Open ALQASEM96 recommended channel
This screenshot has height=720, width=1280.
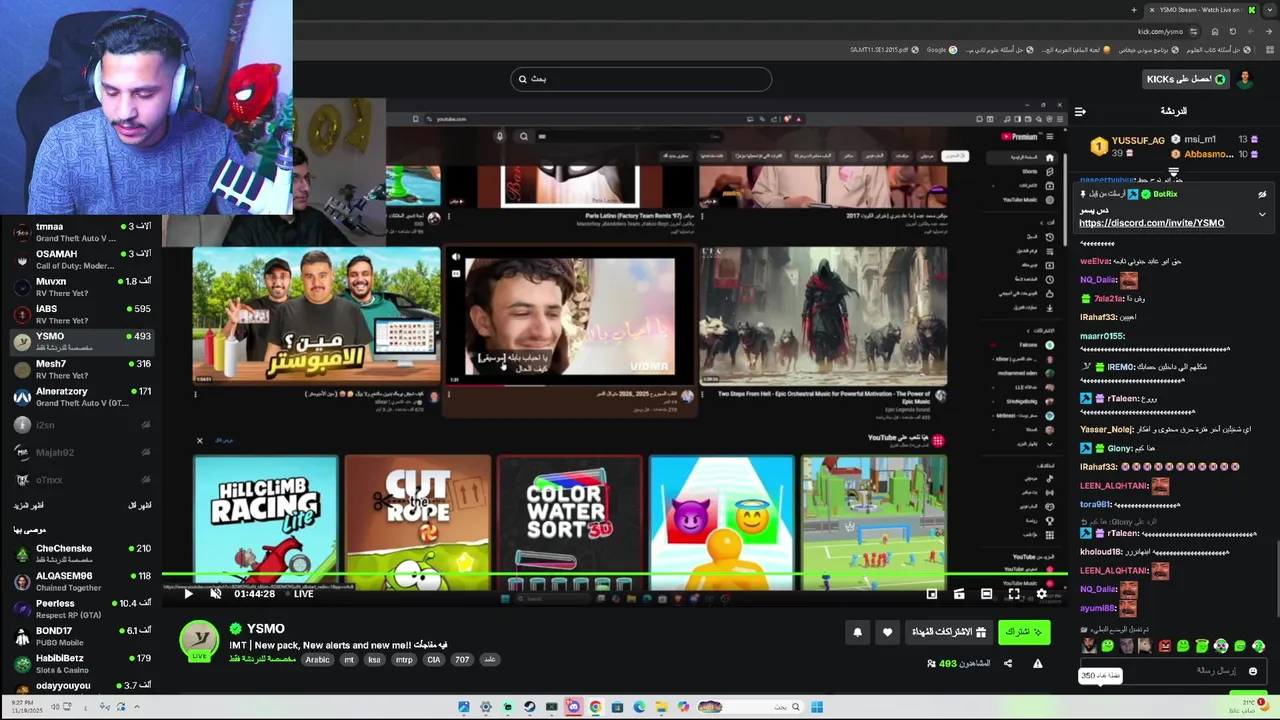pyautogui.click(x=82, y=581)
